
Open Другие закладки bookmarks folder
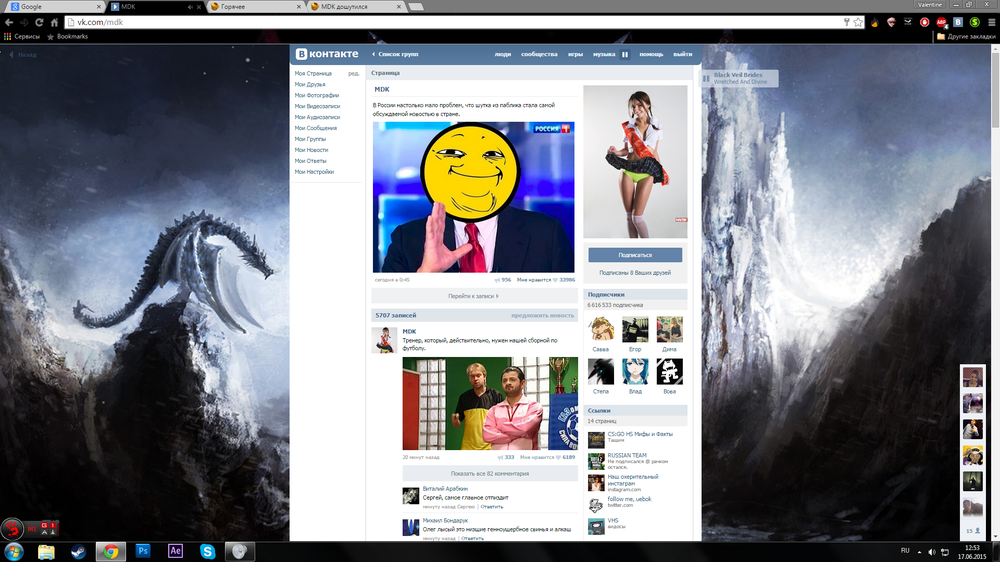pyautogui.click(x=966, y=36)
